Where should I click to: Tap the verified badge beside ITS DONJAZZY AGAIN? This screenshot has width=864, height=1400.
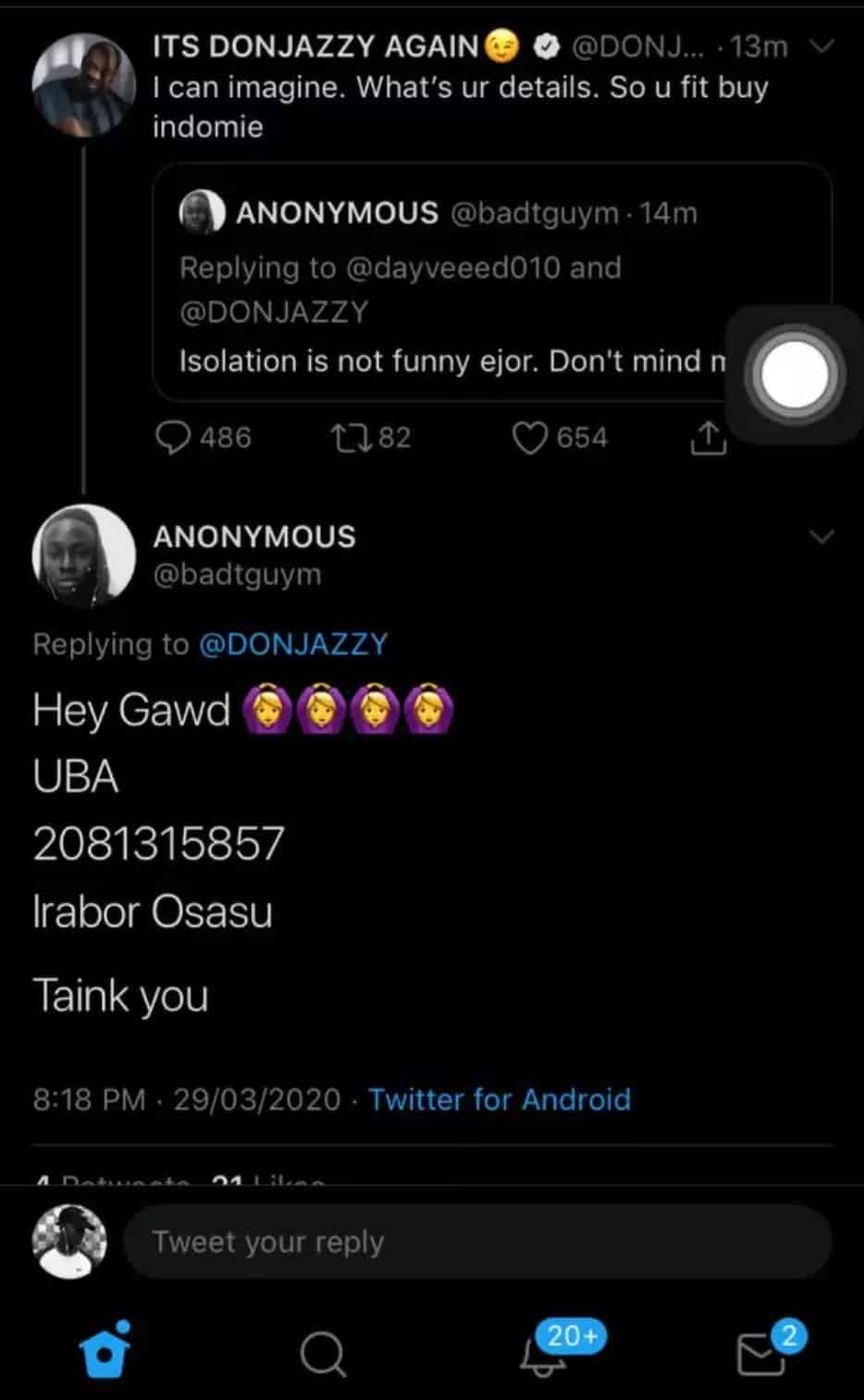[548, 46]
